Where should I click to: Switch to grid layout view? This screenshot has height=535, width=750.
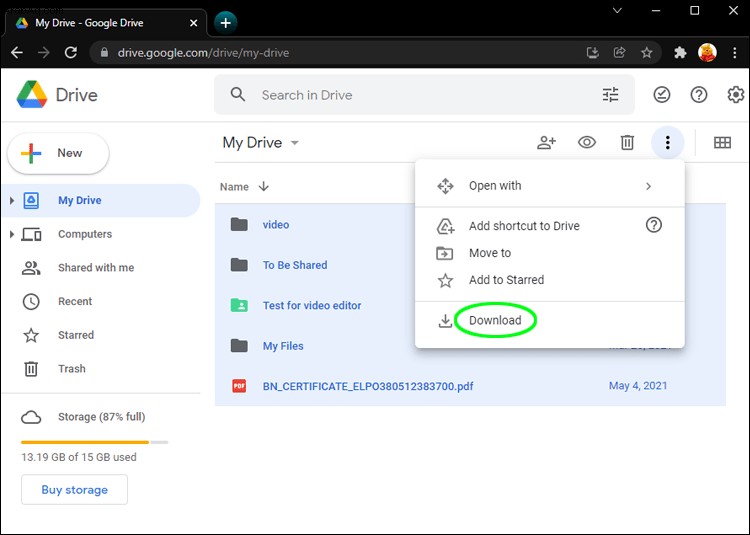coord(722,142)
